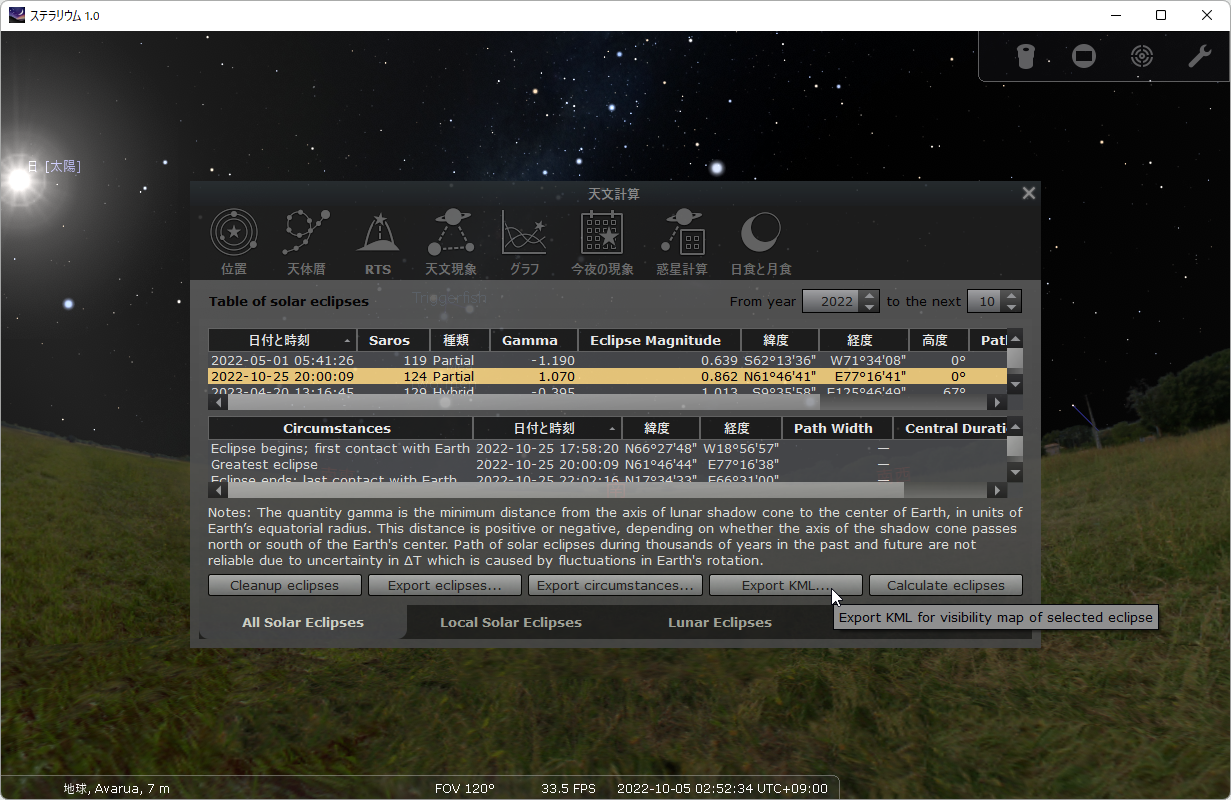
Task: Click the bucket-shaped icon in top-right toolbar
Action: pos(1025,56)
